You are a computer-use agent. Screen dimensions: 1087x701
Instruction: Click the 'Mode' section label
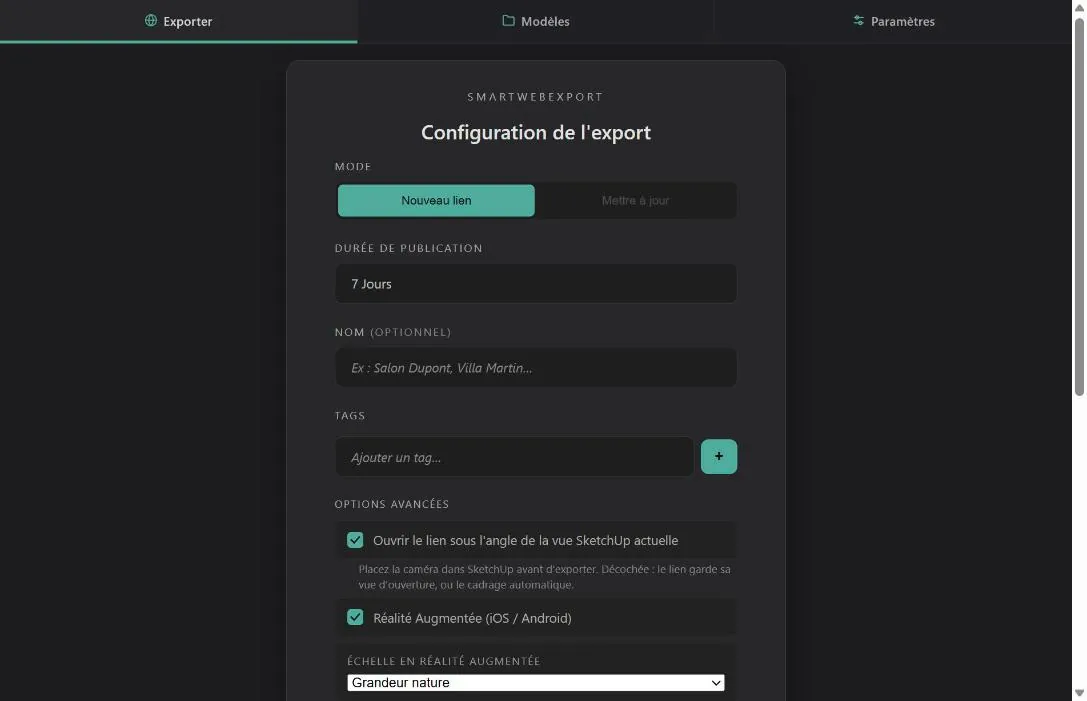click(353, 166)
